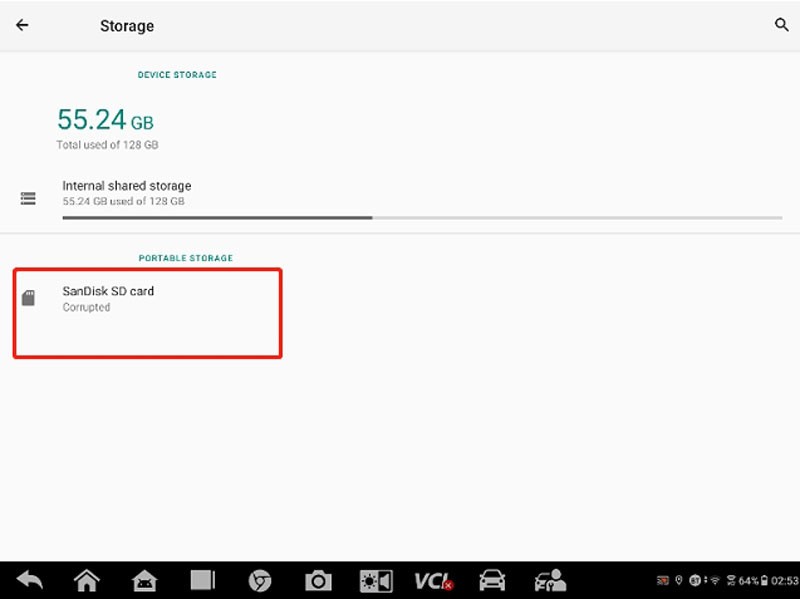Tap the Total used of 128 GB text
800x599 pixels.
coord(107,145)
